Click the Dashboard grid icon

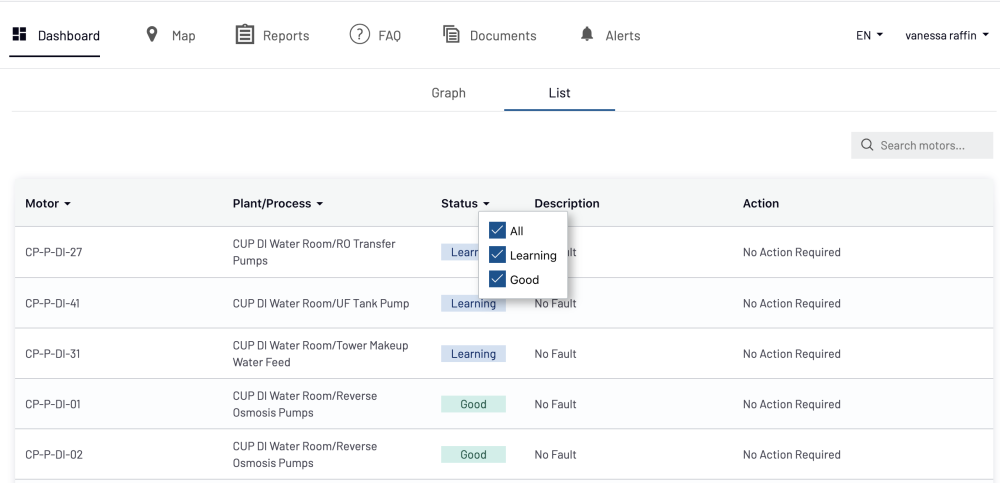click(x=19, y=35)
